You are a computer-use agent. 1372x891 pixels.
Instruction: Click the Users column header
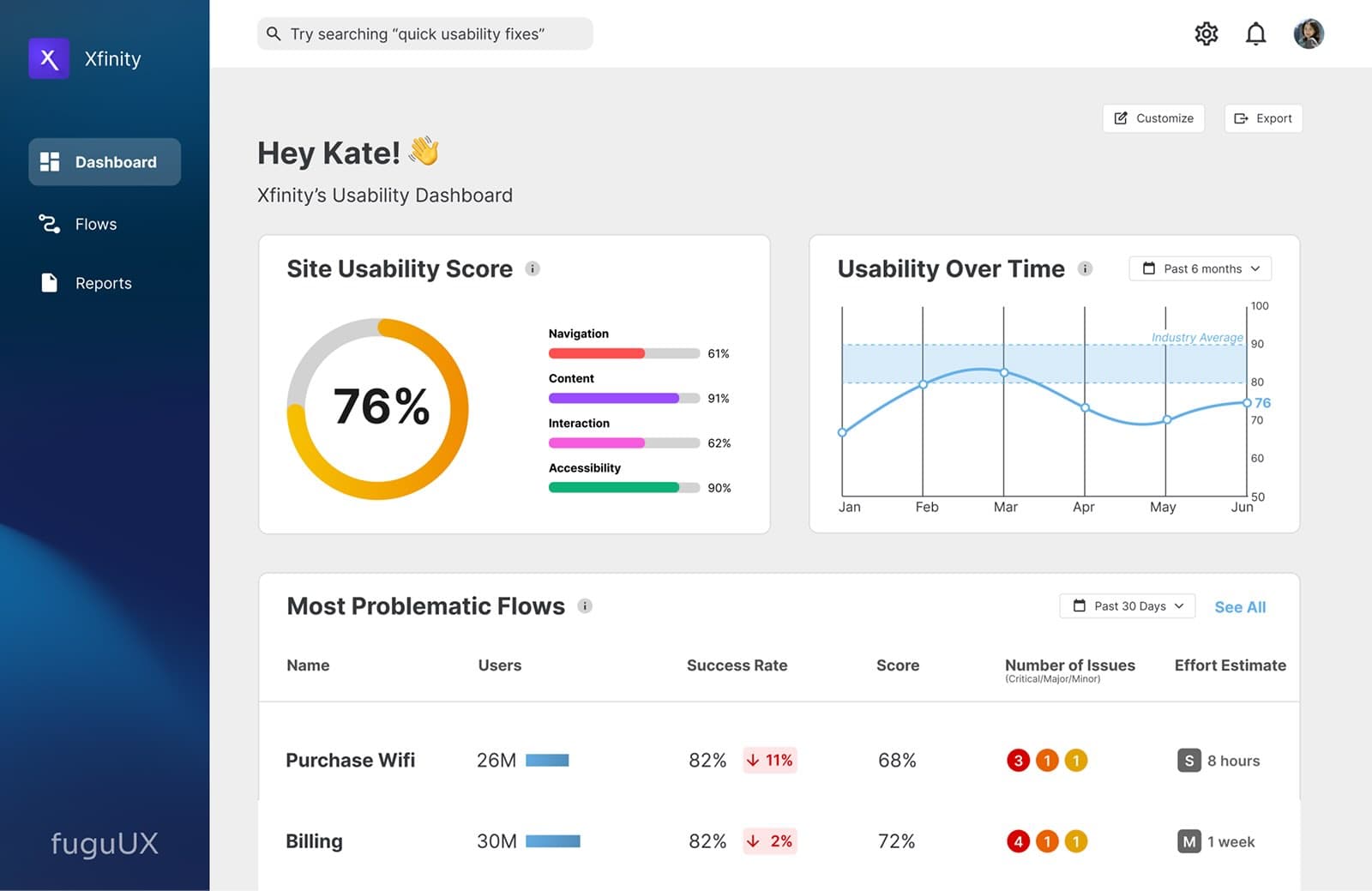coord(499,665)
